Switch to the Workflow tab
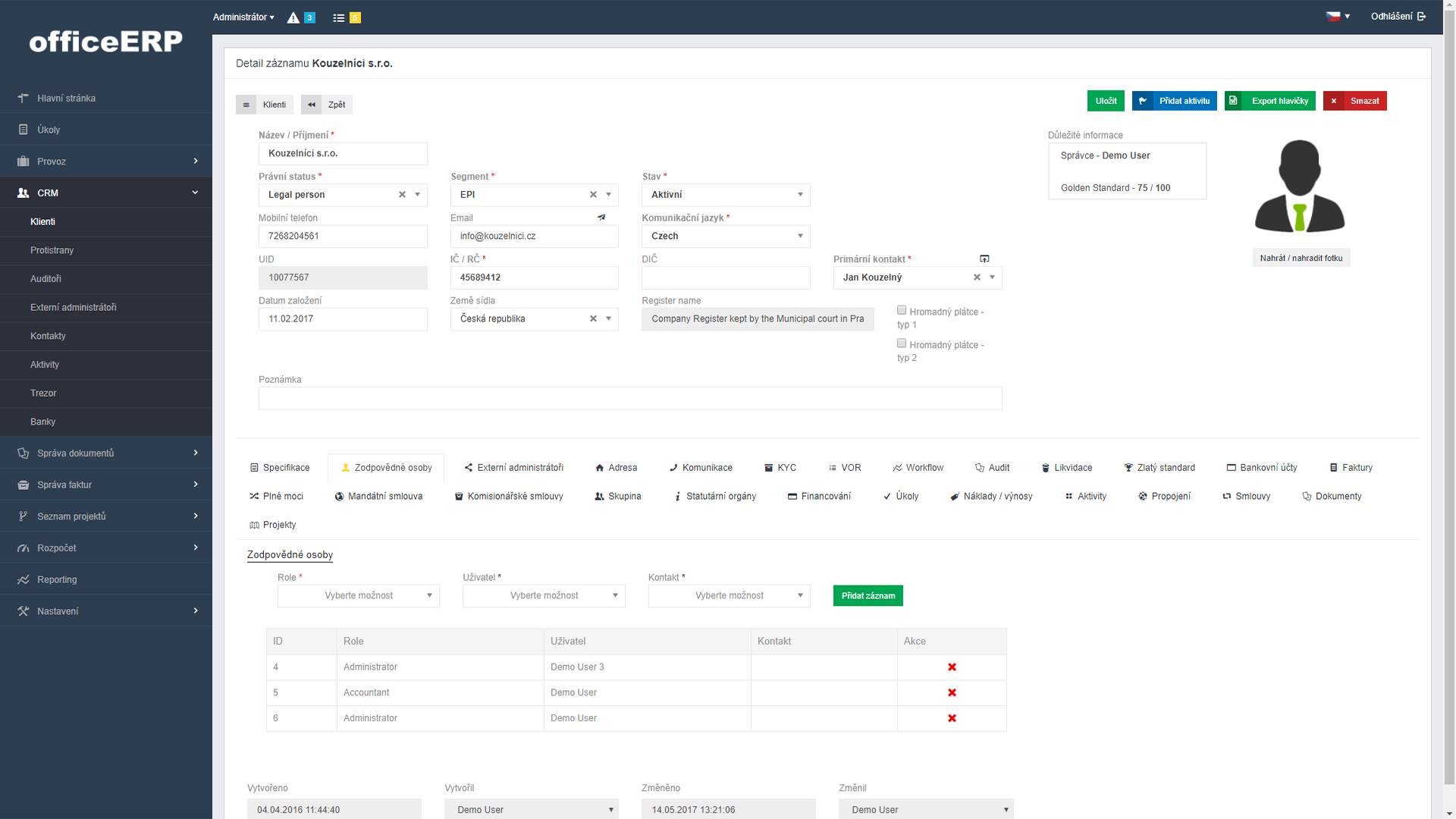Screen dimensions: 1456x819 pos(918,468)
